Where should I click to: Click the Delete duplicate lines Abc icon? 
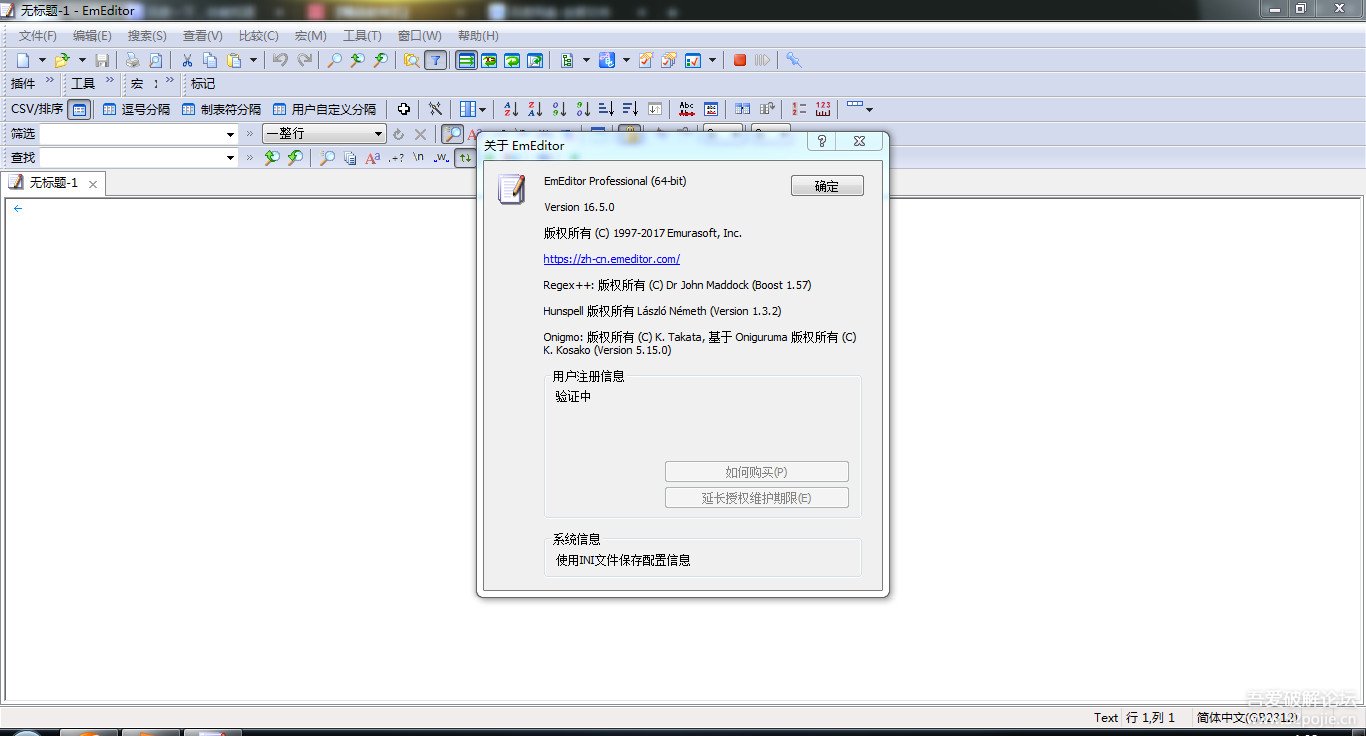click(x=686, y=109)
